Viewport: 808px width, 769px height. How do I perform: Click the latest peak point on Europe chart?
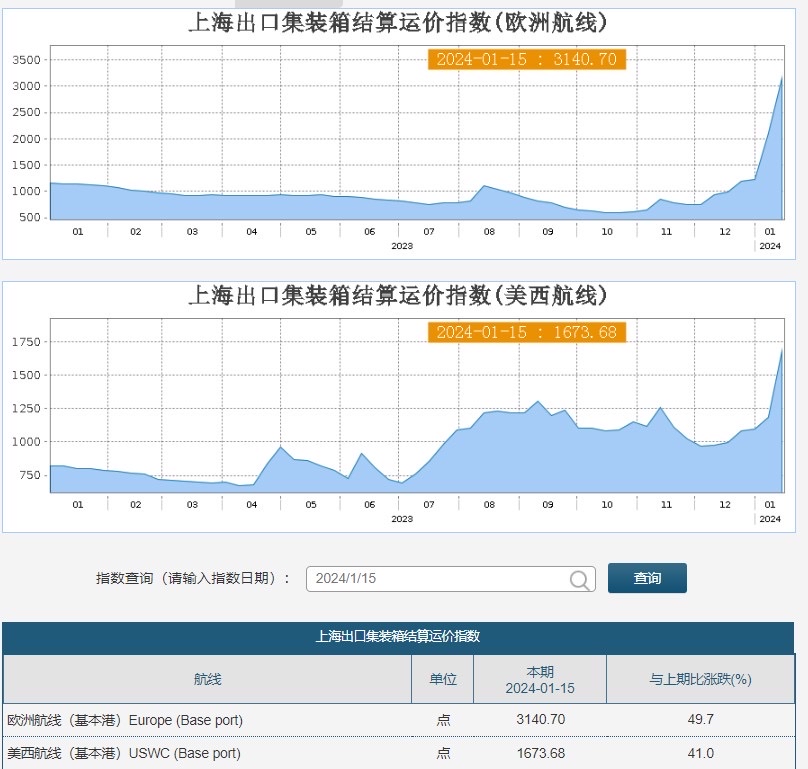(x=782, y=77)
